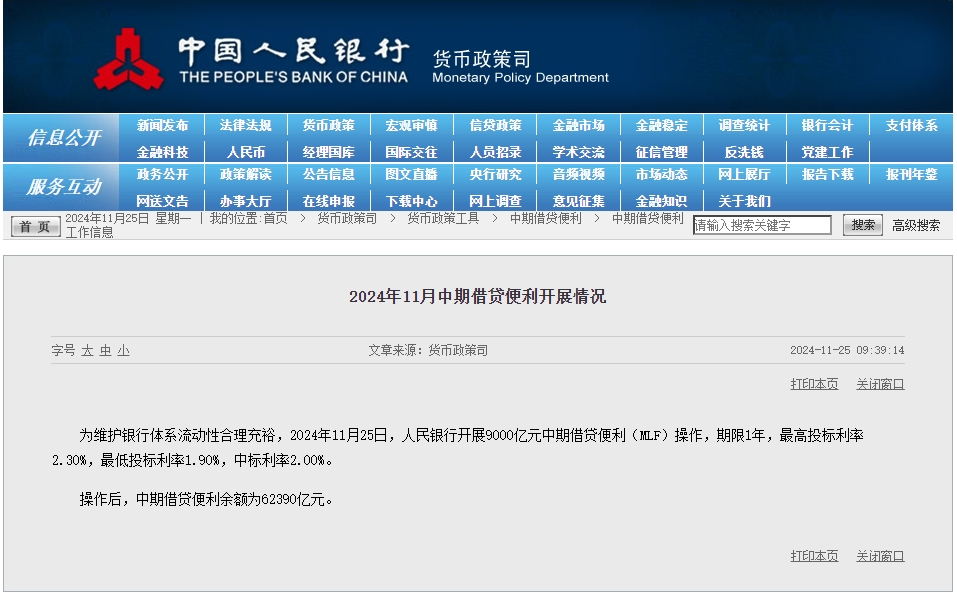Open 宏观审慎 menu item
Image resolution: width=957 pixels, height=597 pixels.
click(411, 125)
